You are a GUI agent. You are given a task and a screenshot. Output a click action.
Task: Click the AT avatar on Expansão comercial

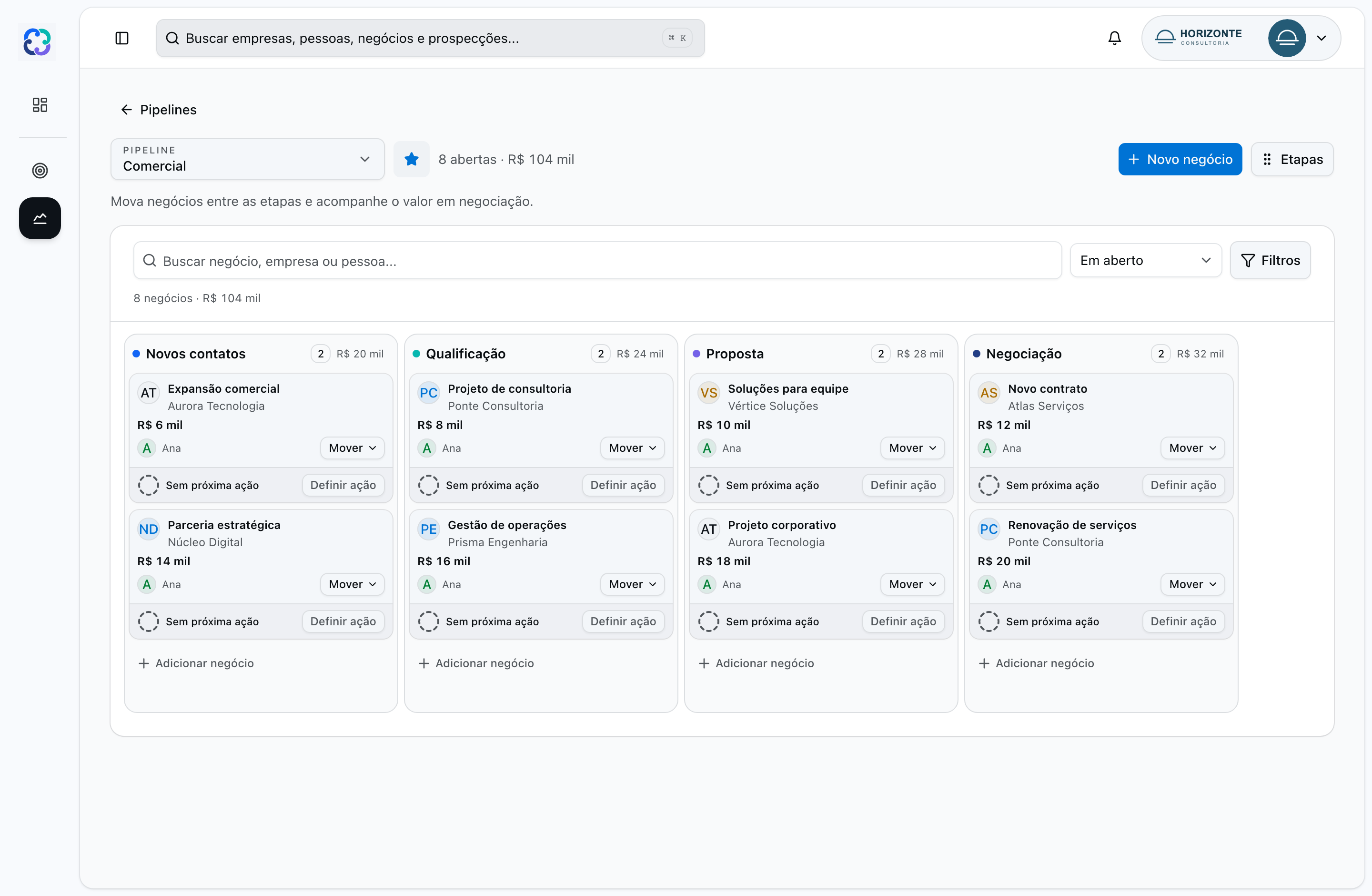[149, 393]
